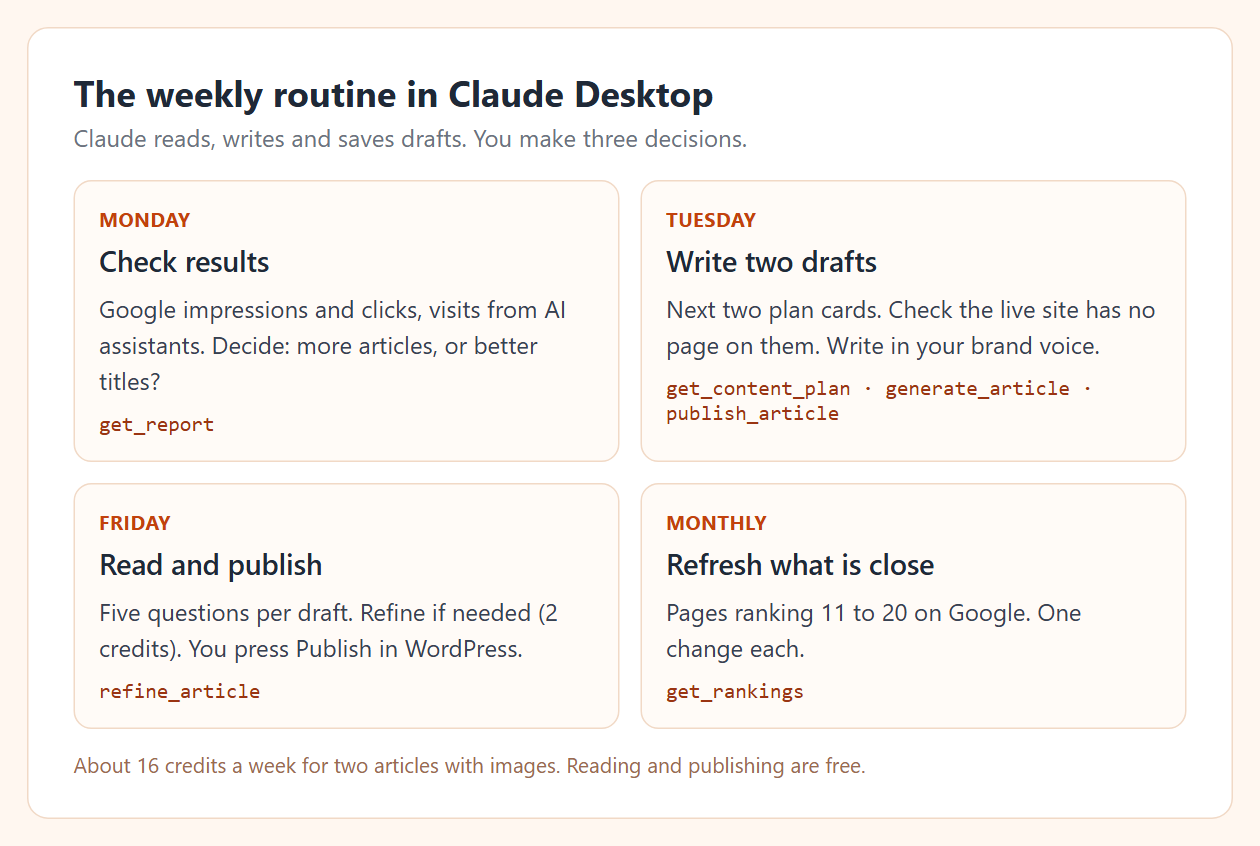Click the "Next two plan cards" description

[911, 328]
